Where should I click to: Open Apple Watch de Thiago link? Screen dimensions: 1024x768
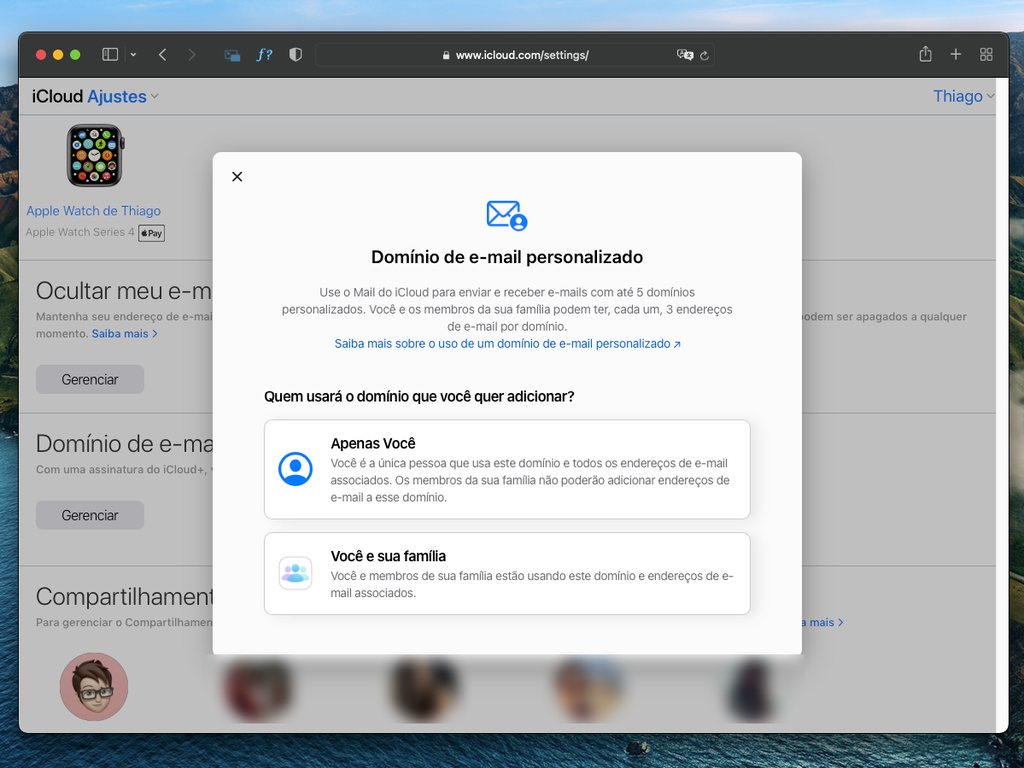click(93, 211)
